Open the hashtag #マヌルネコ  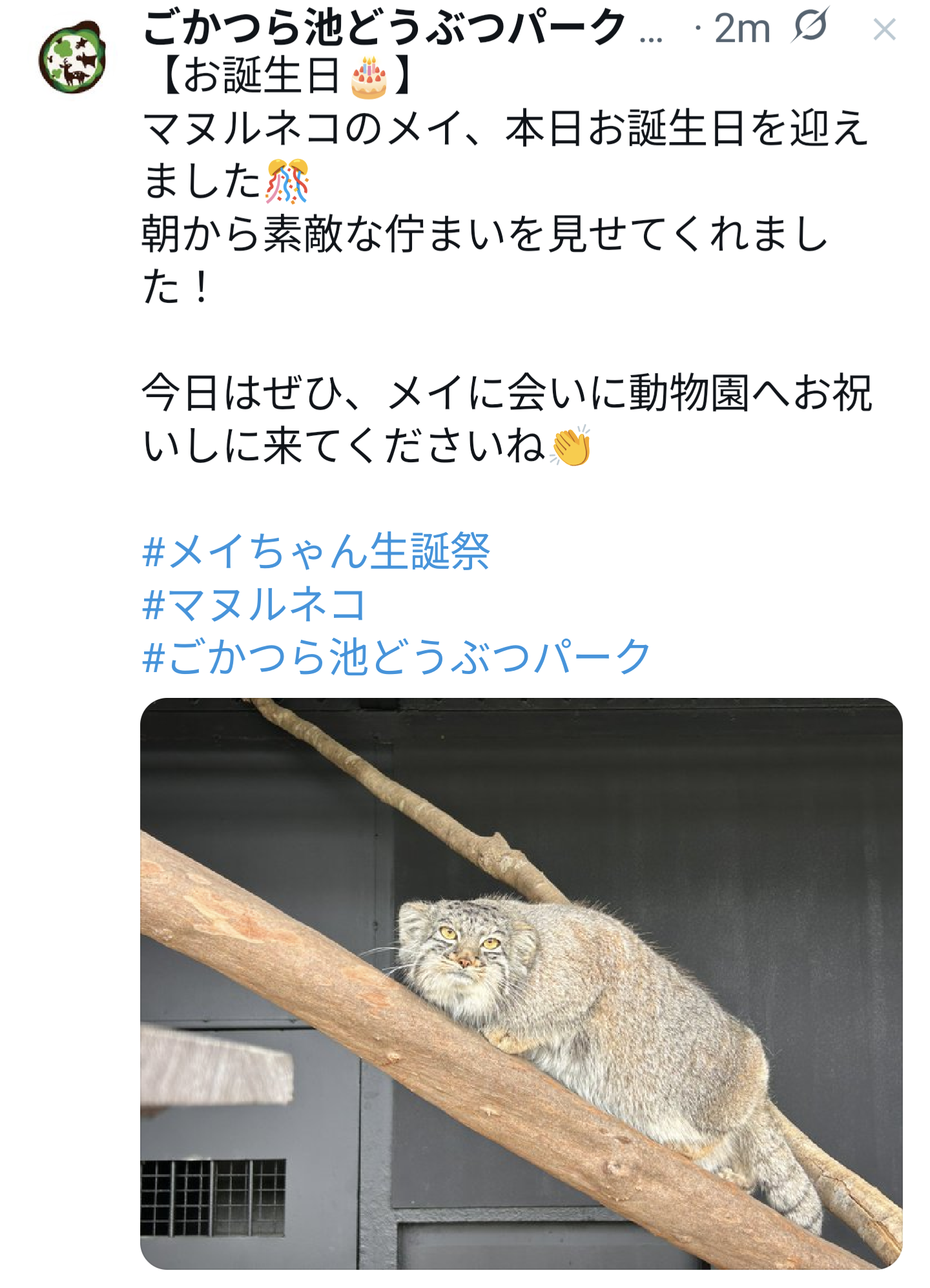254,605
